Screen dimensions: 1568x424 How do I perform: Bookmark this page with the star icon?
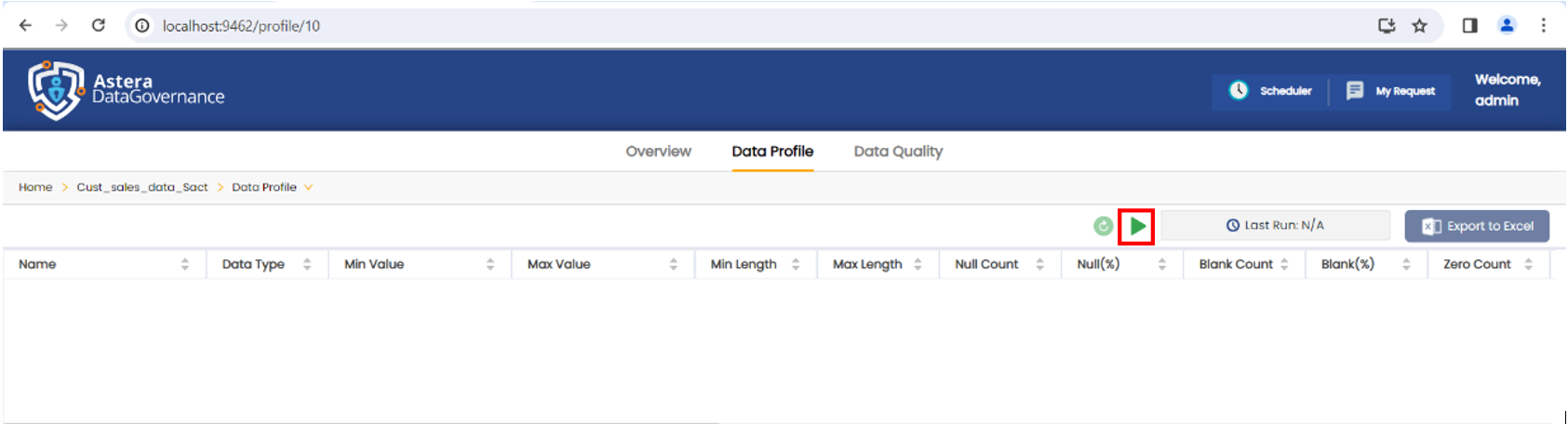tap(1419, 26)
